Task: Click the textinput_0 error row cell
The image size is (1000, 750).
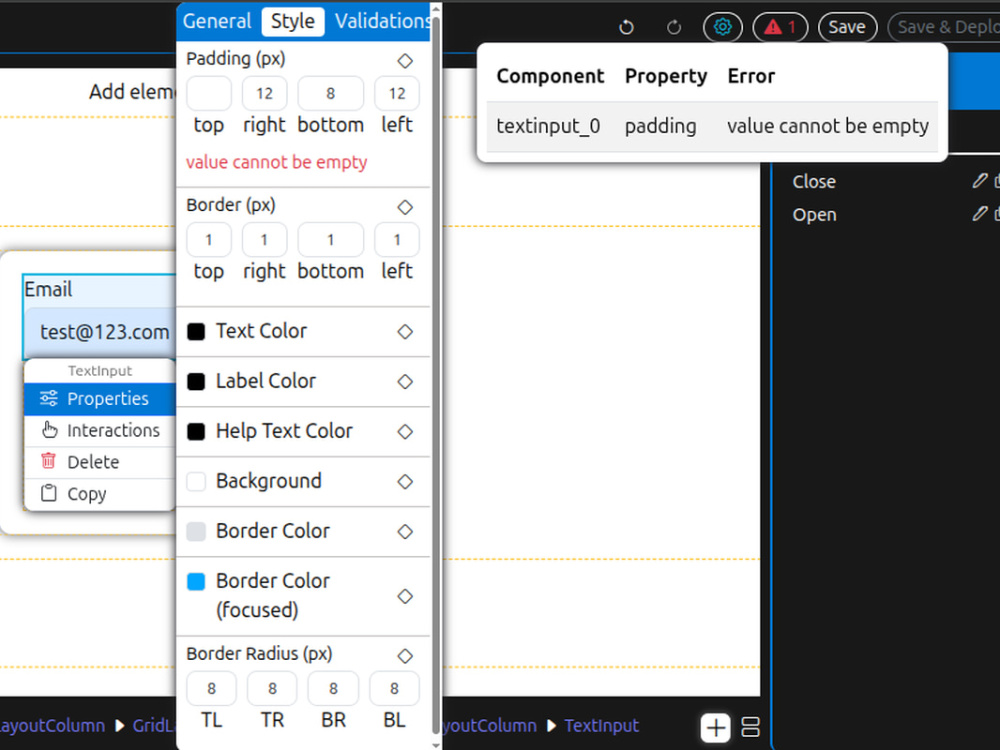Action: click(548, 126)
